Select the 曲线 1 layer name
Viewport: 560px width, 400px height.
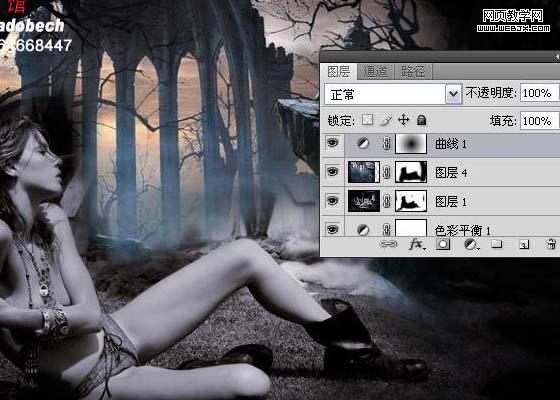[451, 144]
